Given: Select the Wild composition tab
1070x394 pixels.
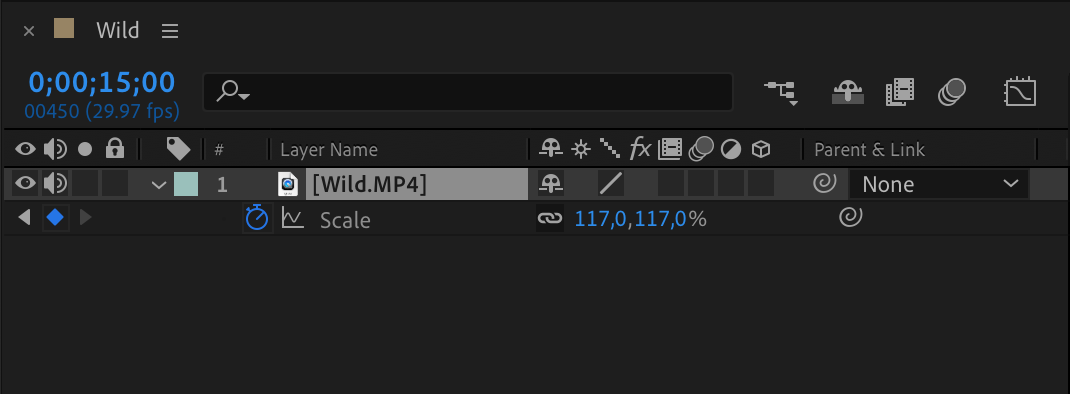Looking at the screenshot, I should 117,30.
